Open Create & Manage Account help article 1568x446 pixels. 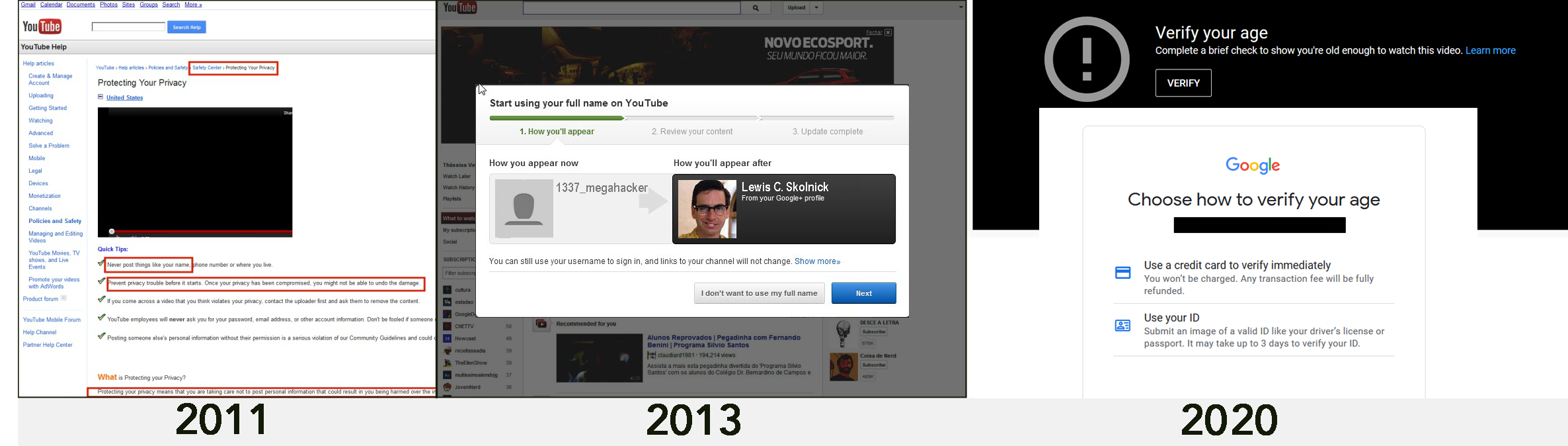50,79
